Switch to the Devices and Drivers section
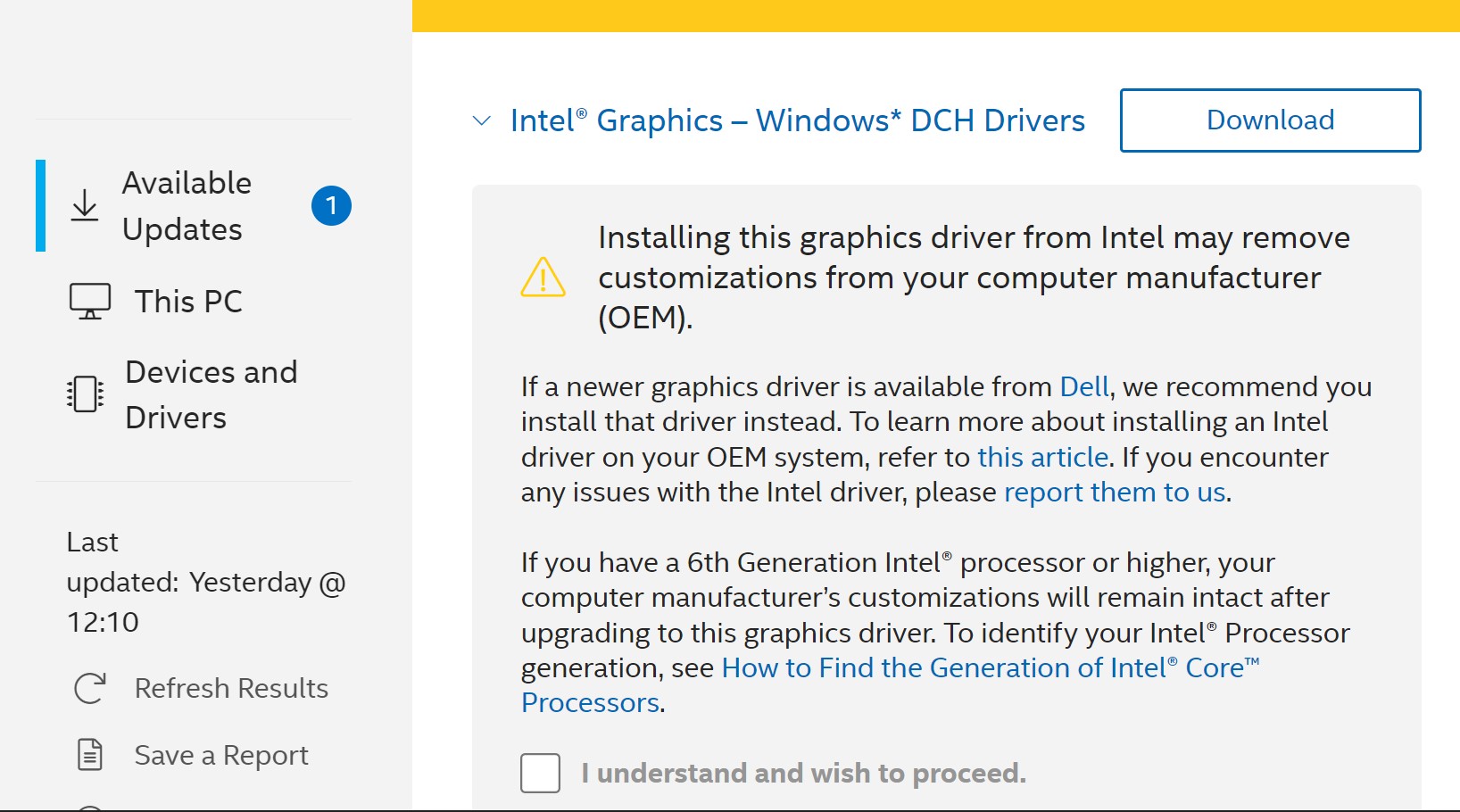Image resolution: width=1460 pixels, height=812 pixels. coord(212,394)
